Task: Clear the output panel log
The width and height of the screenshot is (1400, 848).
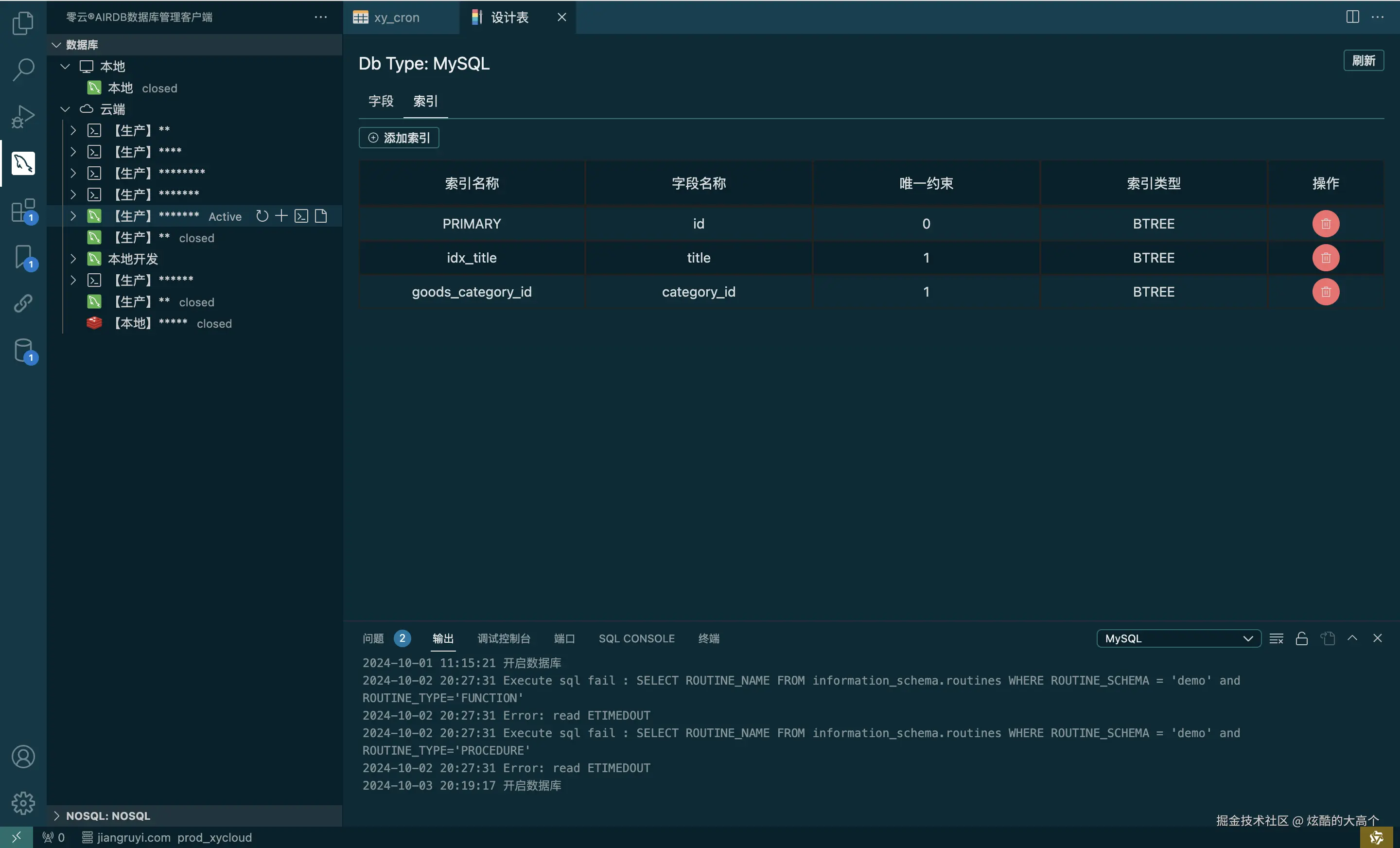Action: pyautogui.click(x=1276, y=638)
